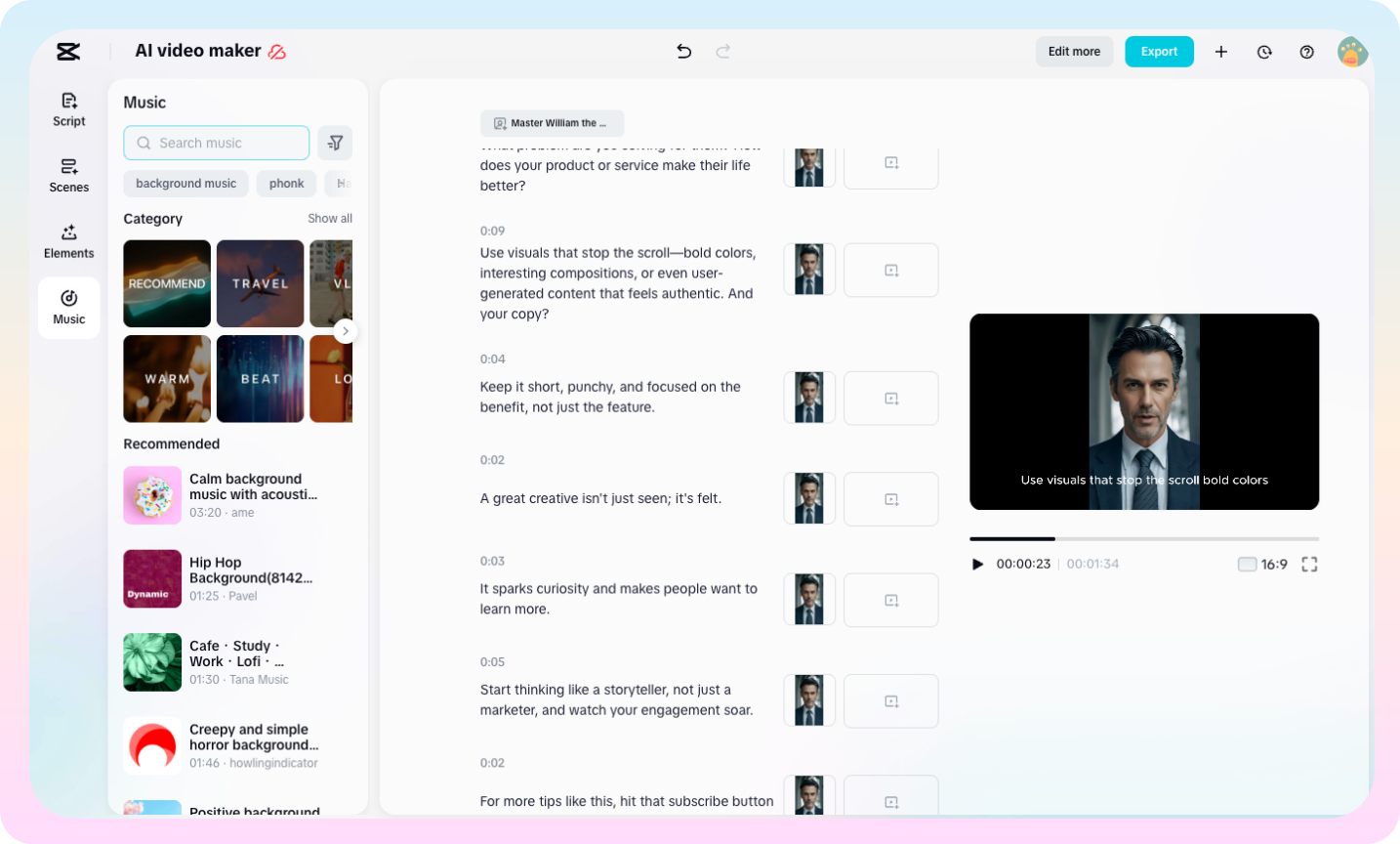The image size is (1400, 844).
Task: Click the Export button
Action: [x=1159, y=51]
